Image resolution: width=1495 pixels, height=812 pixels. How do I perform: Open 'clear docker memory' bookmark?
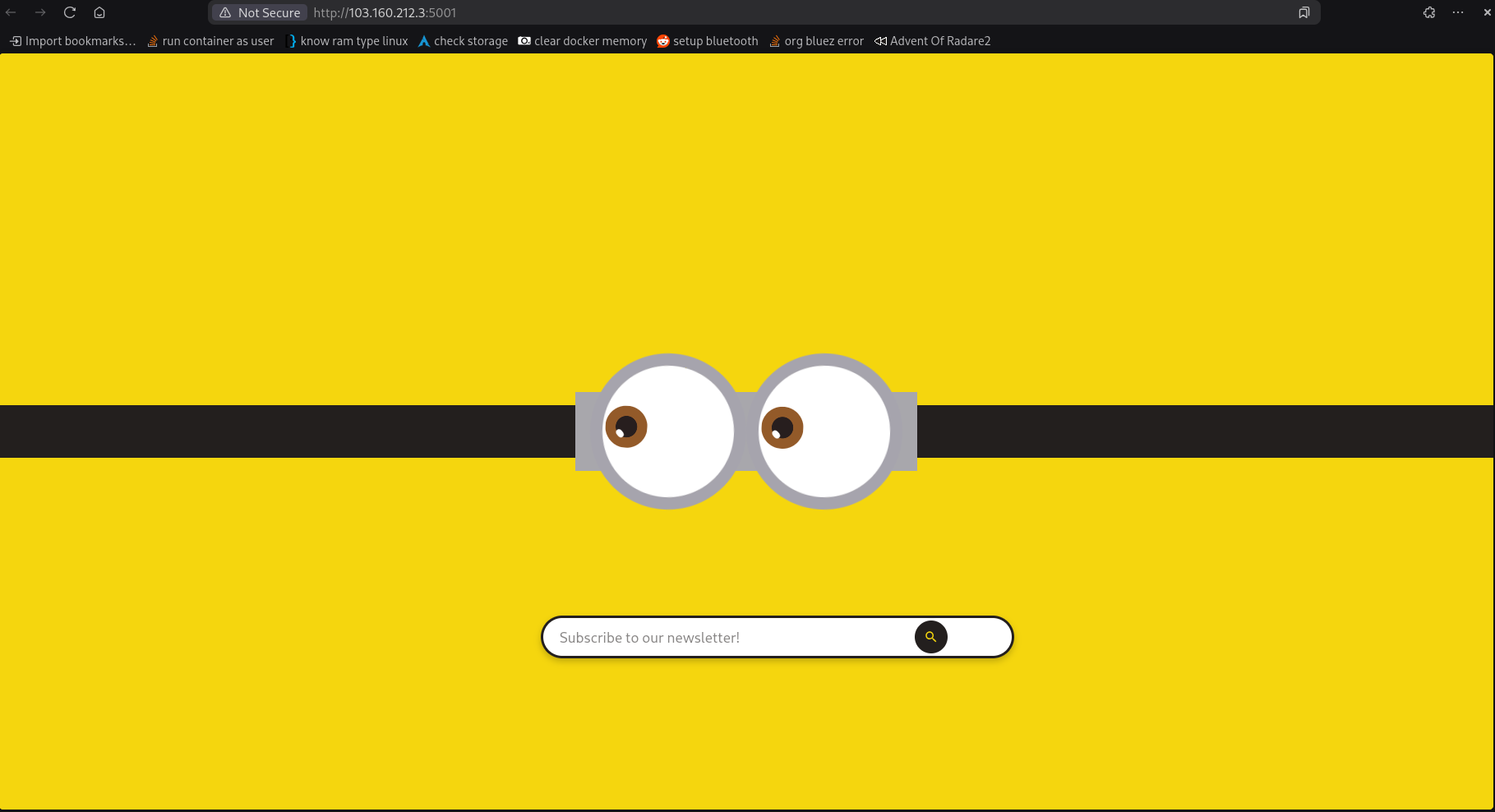pyautogui.click(x=583, y=41)
